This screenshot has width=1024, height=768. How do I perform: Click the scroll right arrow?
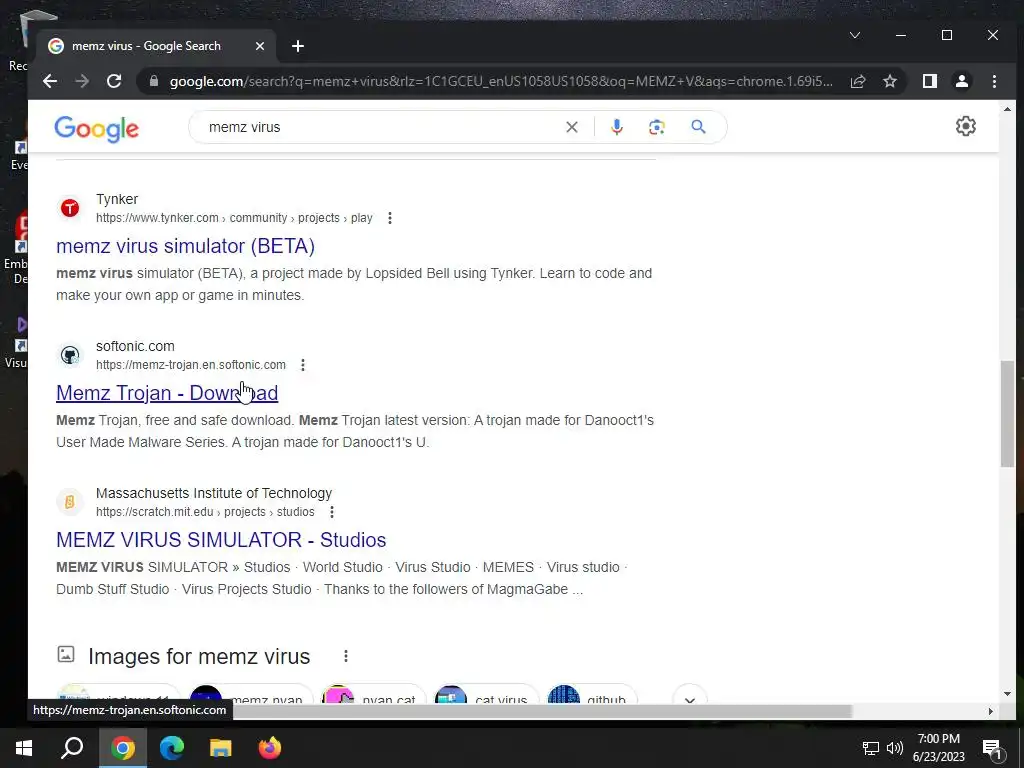991,711
